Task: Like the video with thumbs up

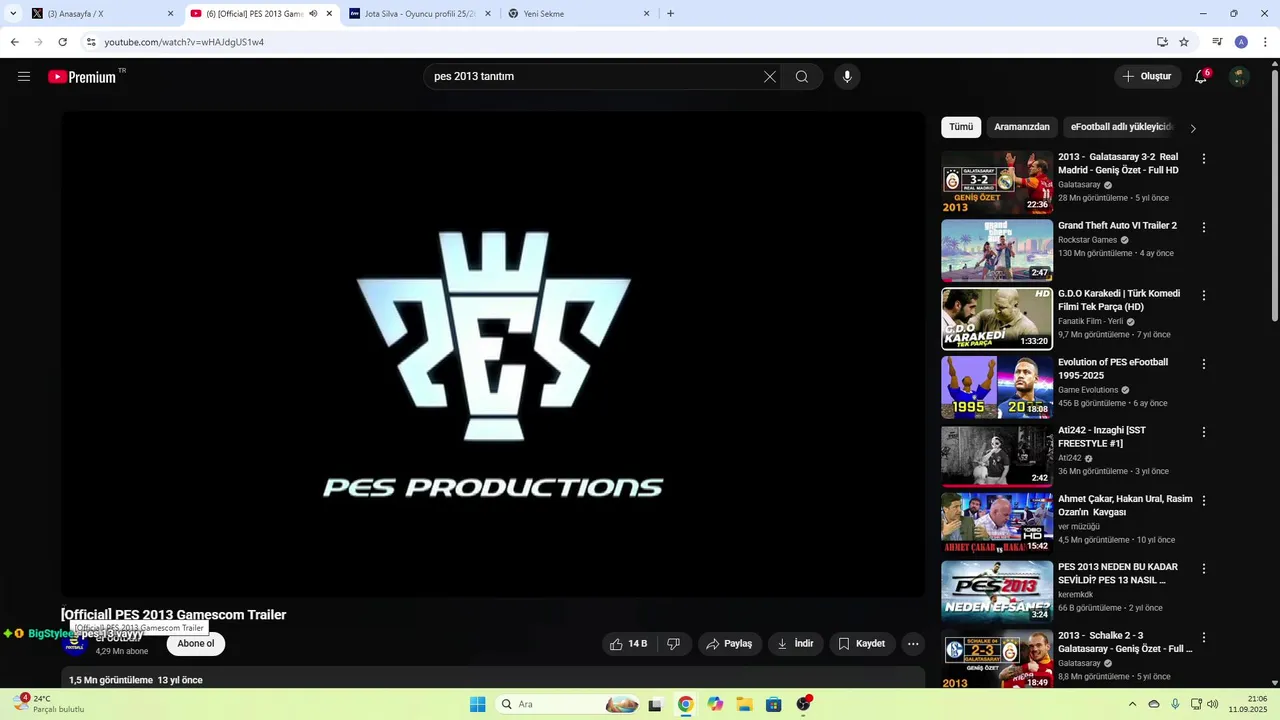Action: (x=629, y=644)
